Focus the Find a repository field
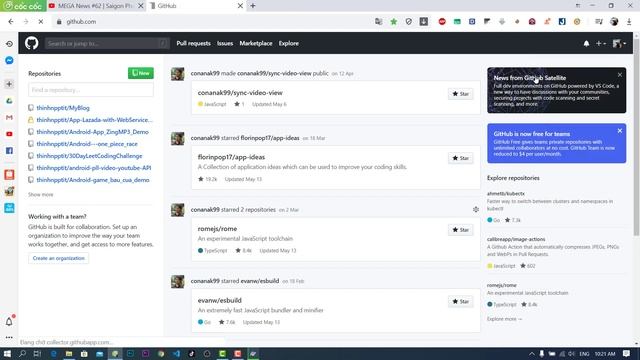 point(91,90)
